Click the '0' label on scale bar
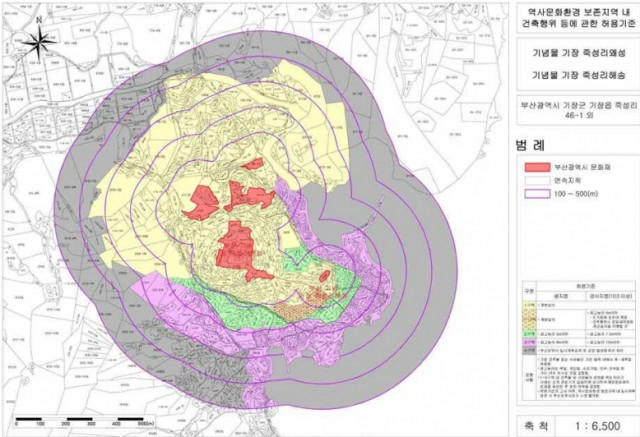The height and width of the screenshot is (437, 640). (x=16, y=424)
